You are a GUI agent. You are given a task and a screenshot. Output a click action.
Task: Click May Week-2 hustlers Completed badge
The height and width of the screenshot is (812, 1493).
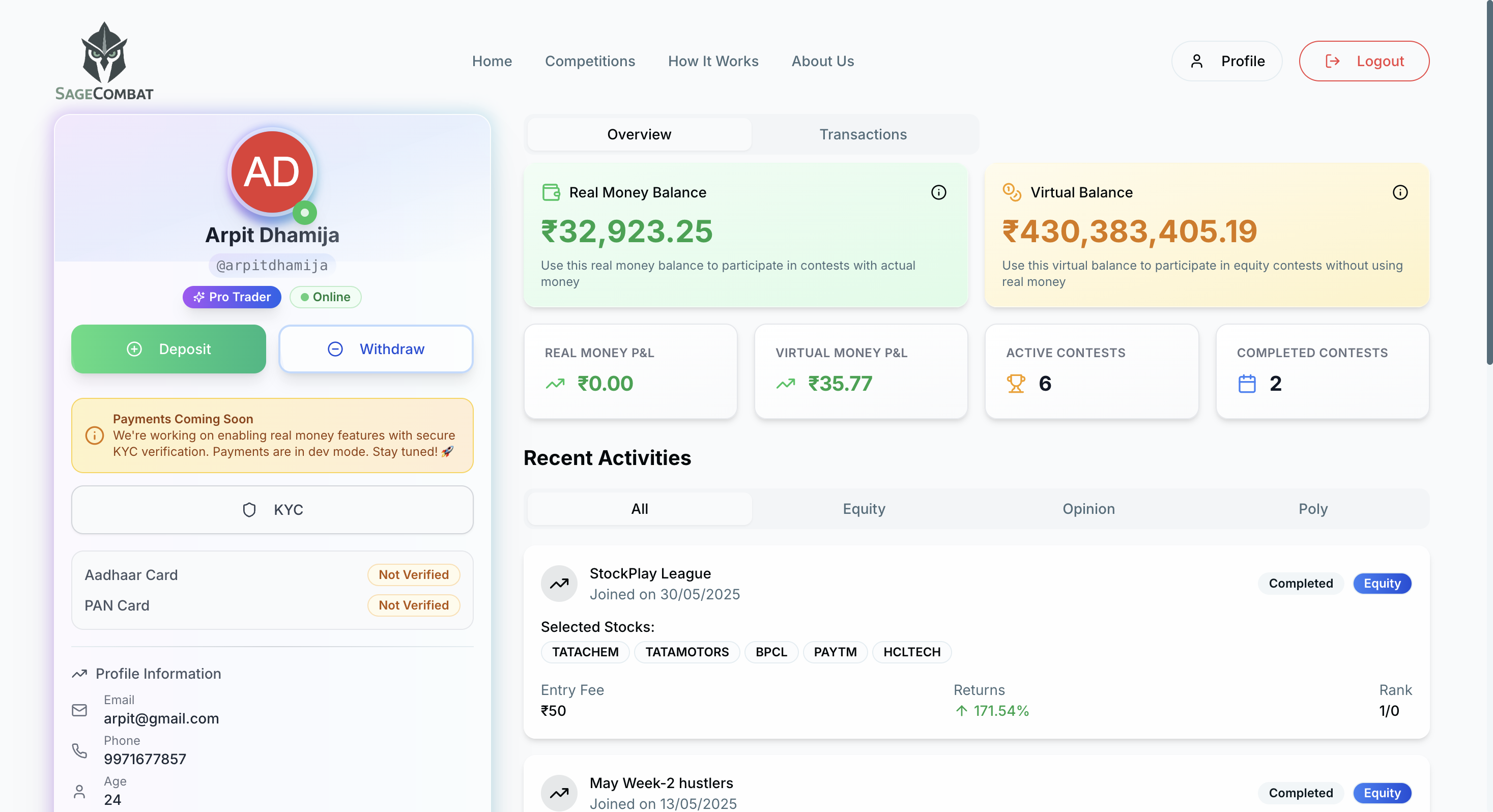pyautogui.click(x=1301, y=793)
